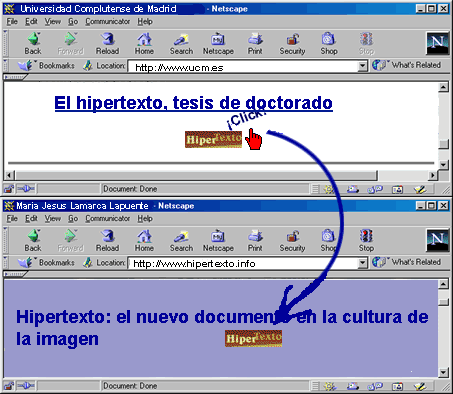Click the security lock icon in top status bar
453x394 pixels.
[9, 189]
